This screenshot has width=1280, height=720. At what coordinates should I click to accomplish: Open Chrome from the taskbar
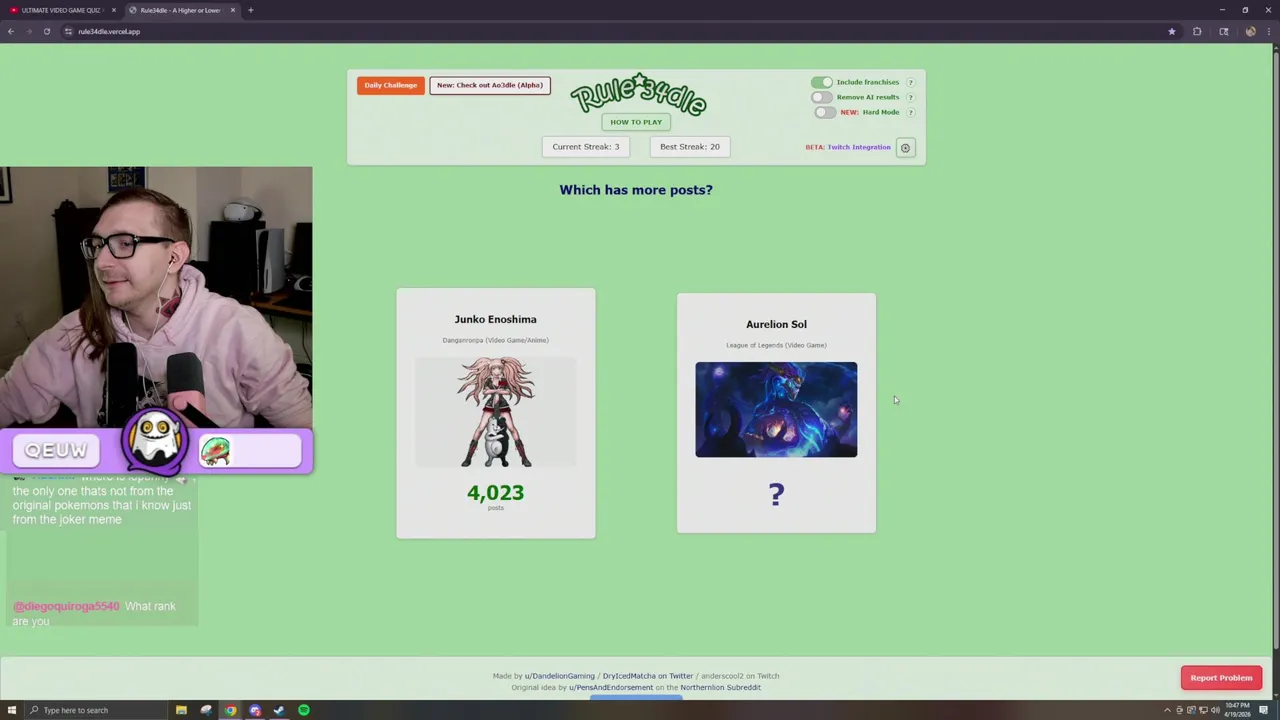click(x=230, y=710)
